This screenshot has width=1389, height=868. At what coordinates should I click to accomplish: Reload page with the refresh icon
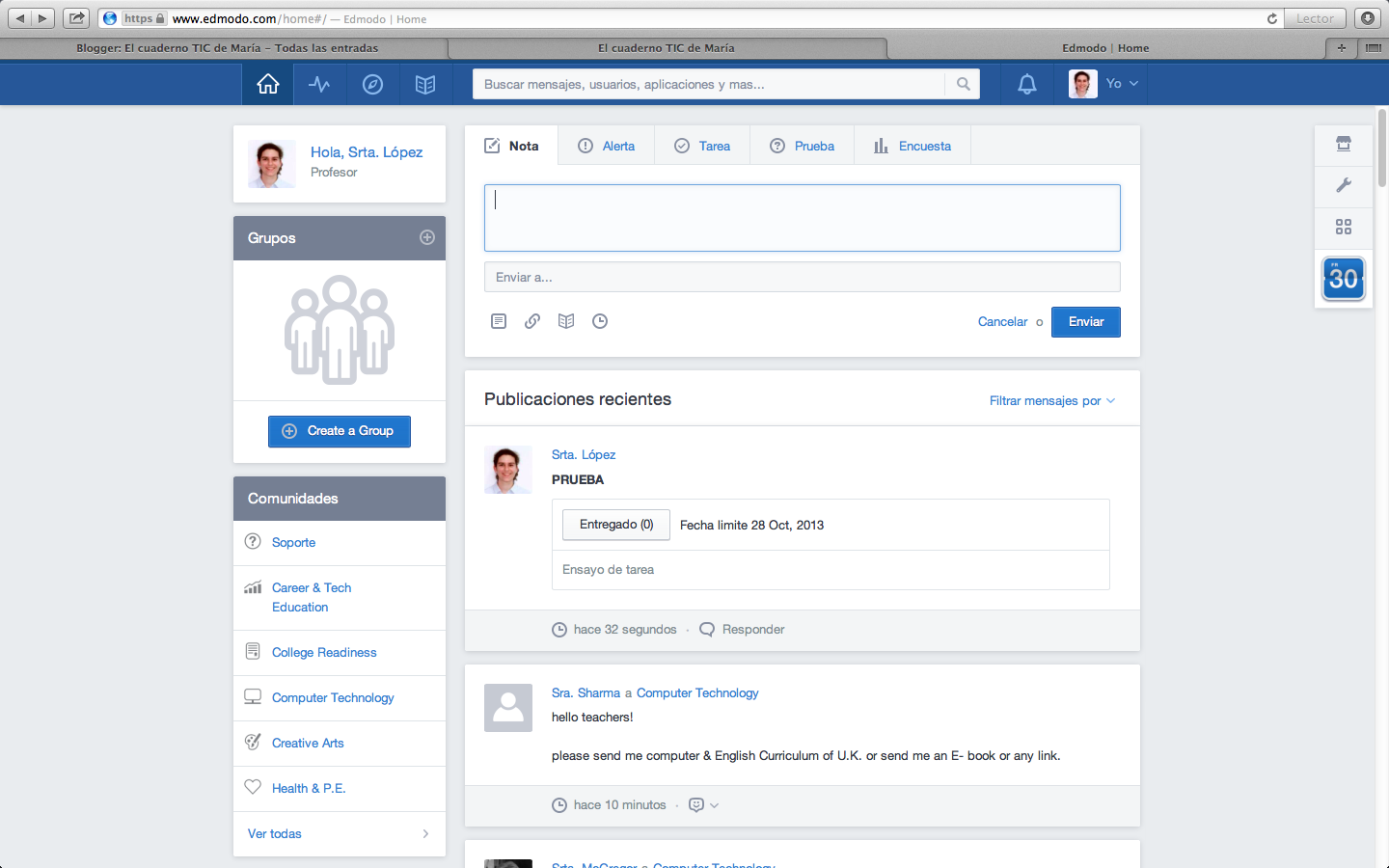[x=1271, y=18]
